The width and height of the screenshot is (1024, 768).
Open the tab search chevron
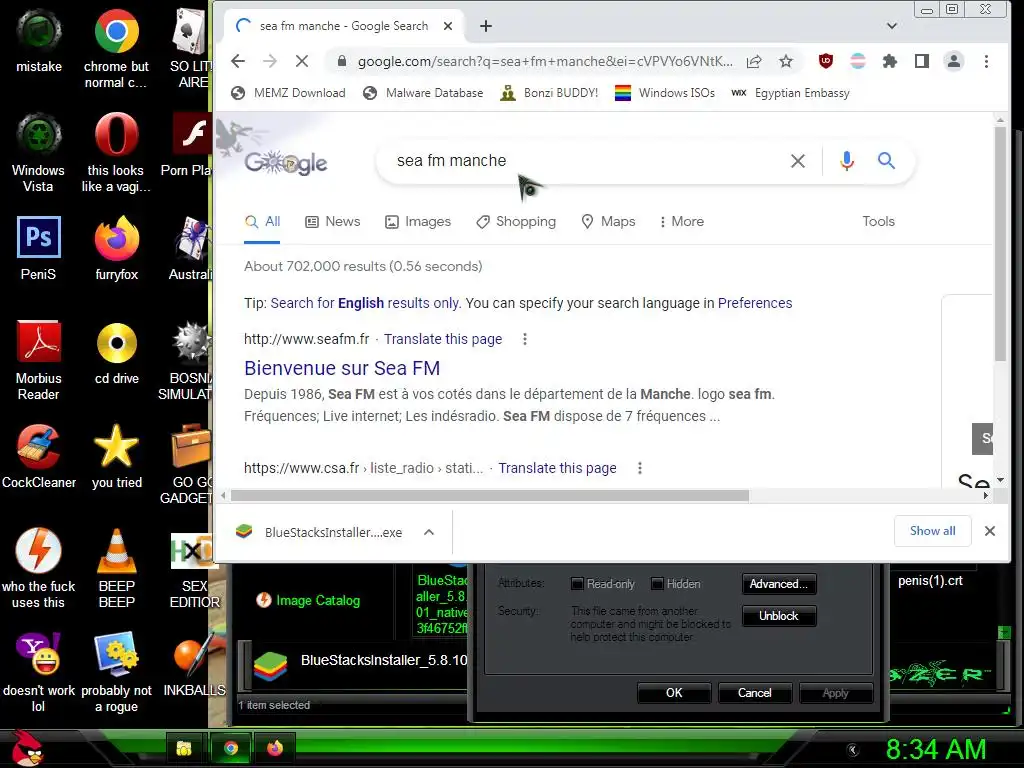[x=891, y=26]
